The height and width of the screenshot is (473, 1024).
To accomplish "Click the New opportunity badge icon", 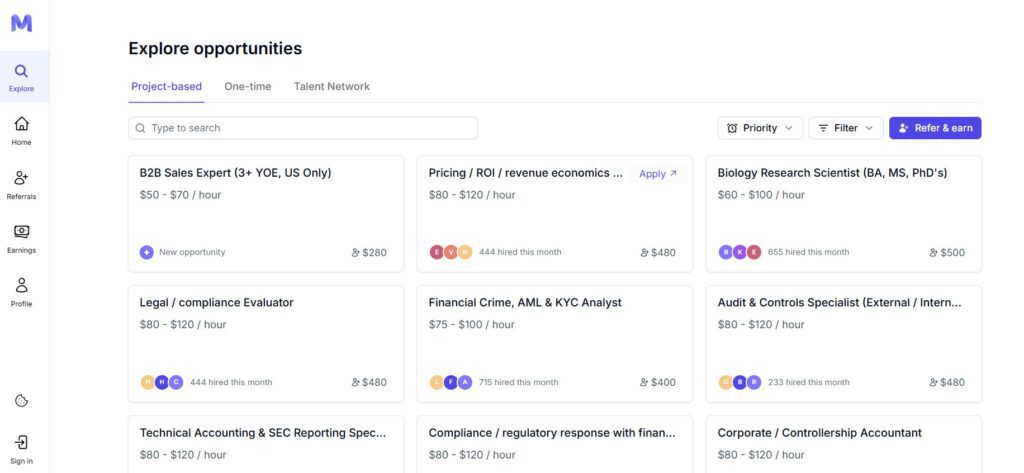I will click(x=146, y=252).
